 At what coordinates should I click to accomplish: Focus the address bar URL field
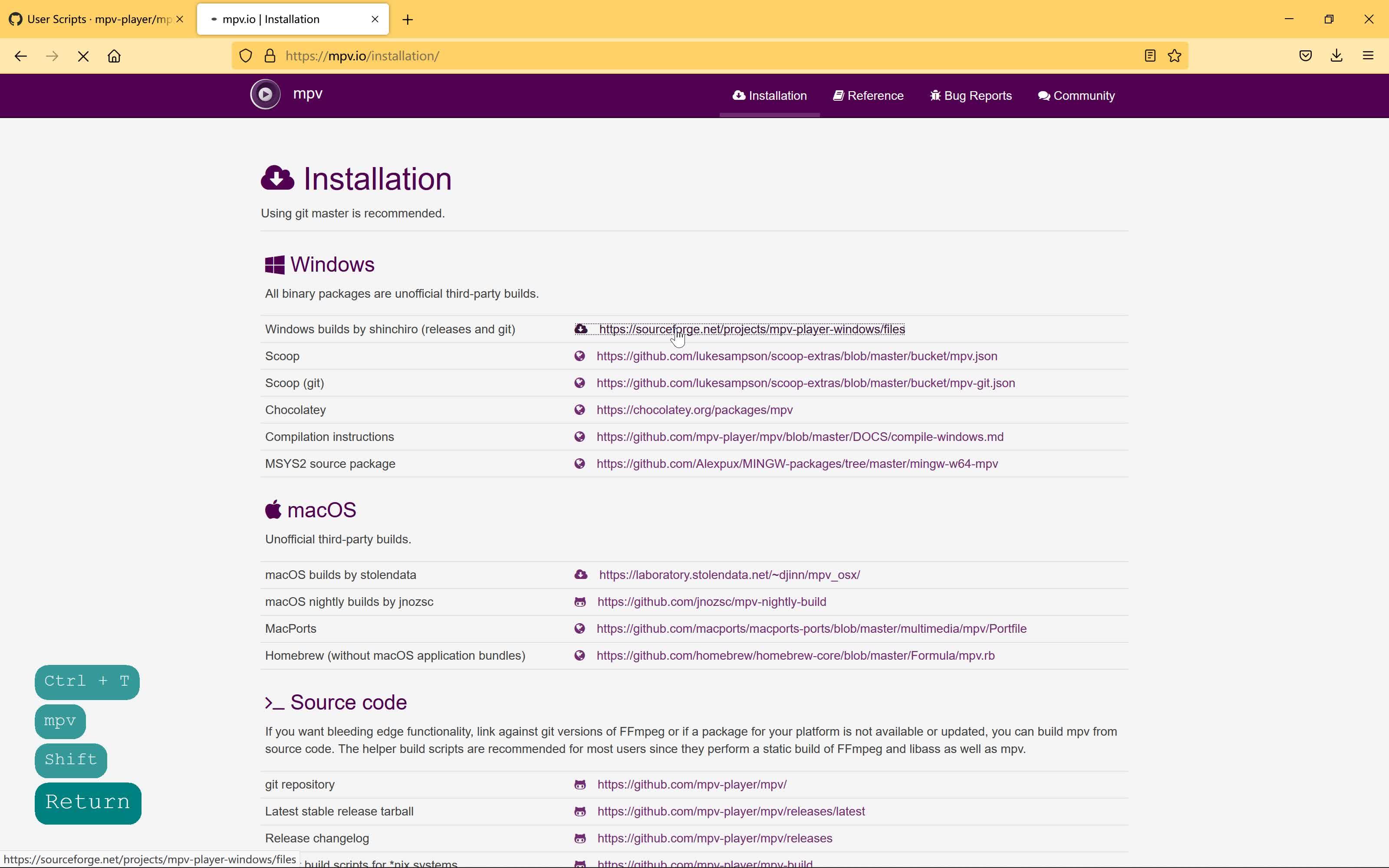(689, 56)
